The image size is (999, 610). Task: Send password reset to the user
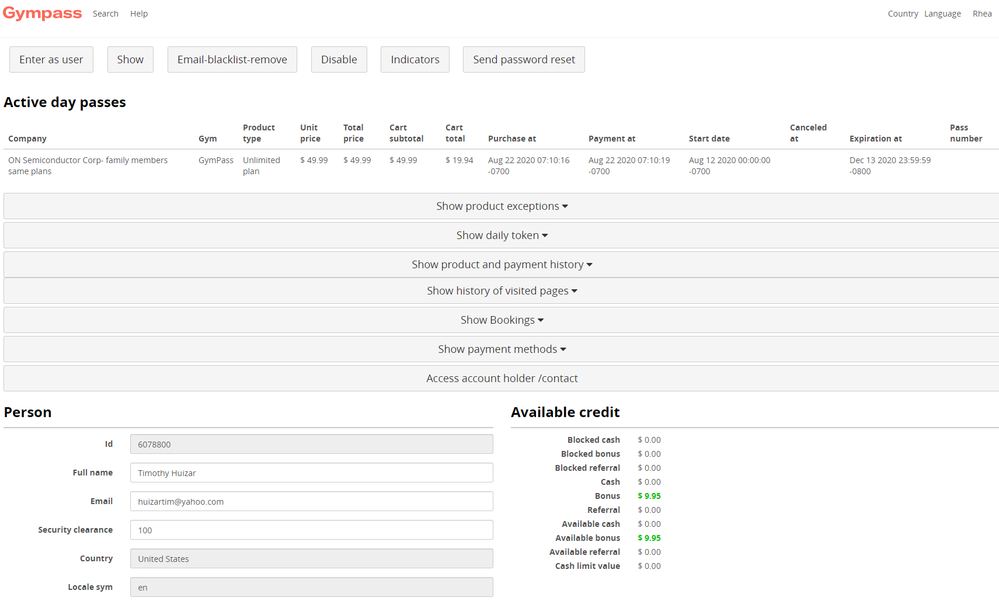[524, 60]
